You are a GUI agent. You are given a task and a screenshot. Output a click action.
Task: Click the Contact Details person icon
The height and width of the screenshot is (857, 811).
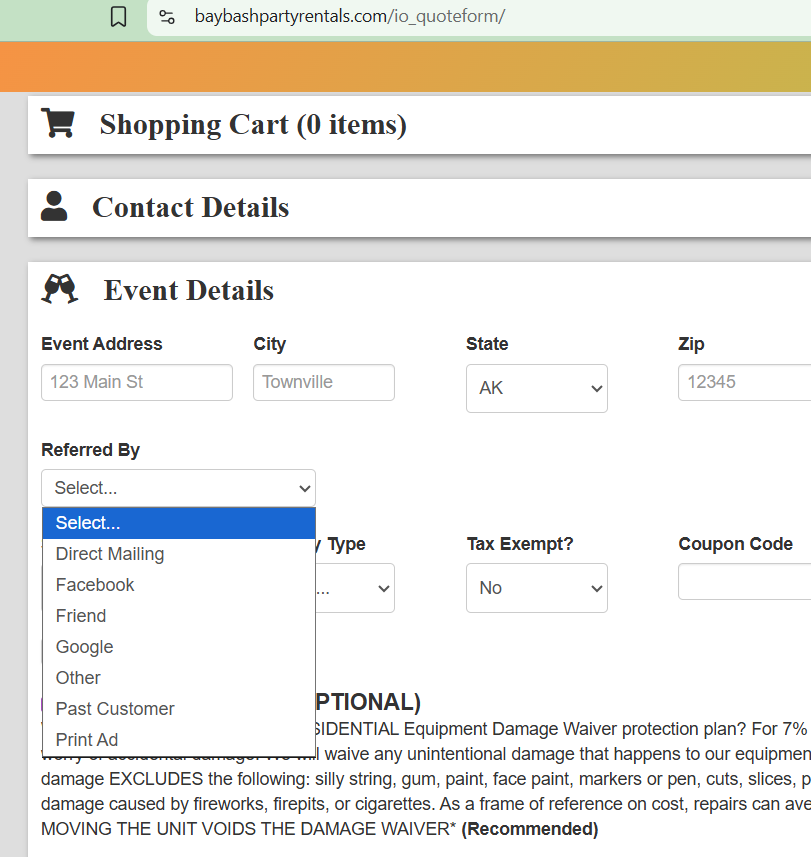[x=54, y=206]
